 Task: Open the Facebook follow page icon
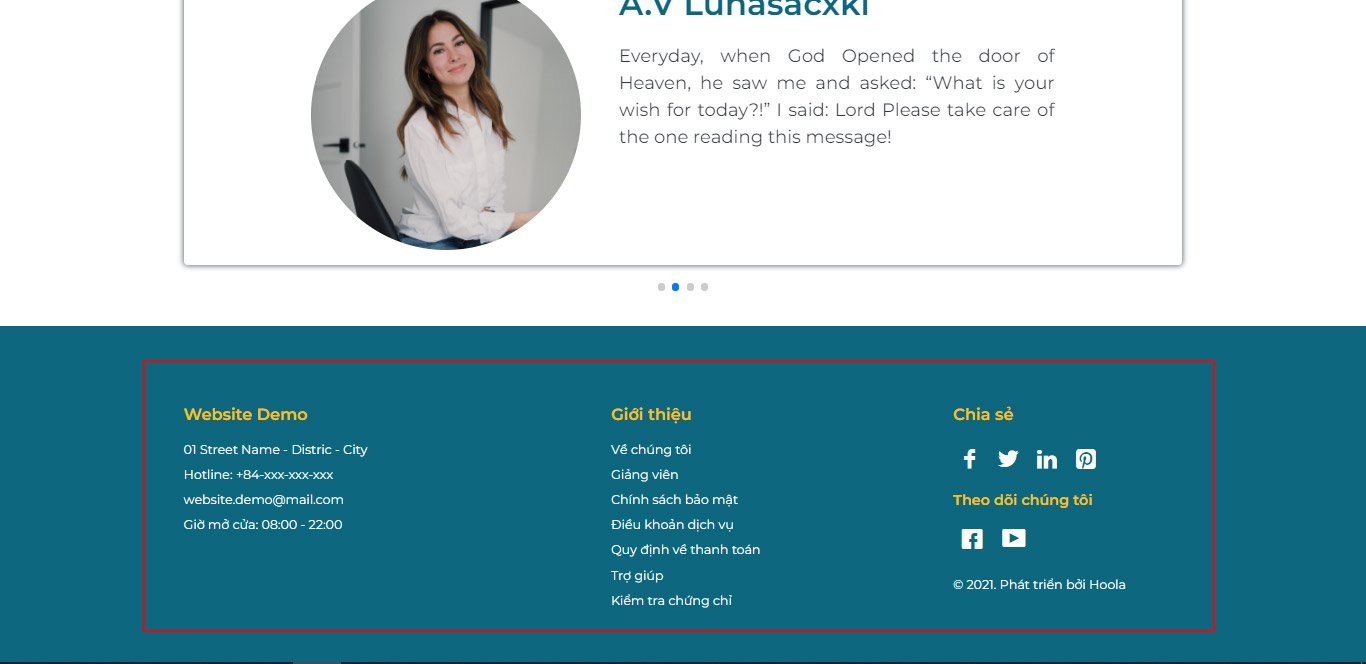point(972,539)
